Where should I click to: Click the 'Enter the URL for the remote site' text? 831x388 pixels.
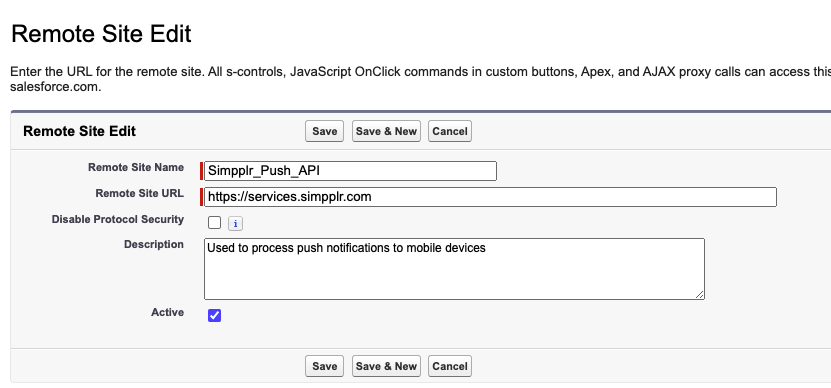click(107, 72)
